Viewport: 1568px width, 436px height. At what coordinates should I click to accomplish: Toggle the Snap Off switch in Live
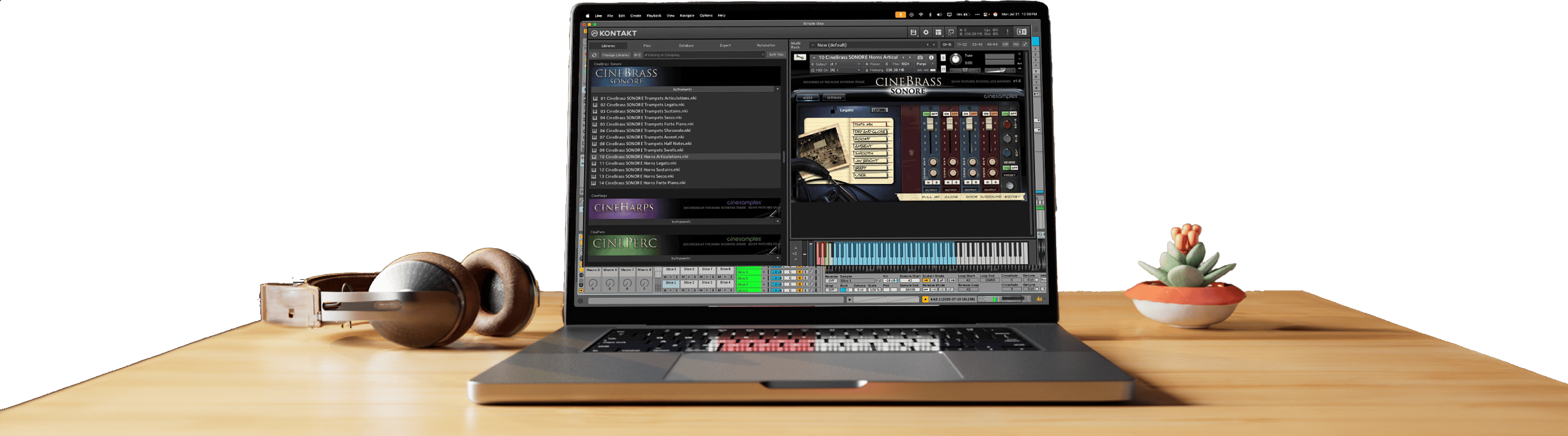[832, 290]
